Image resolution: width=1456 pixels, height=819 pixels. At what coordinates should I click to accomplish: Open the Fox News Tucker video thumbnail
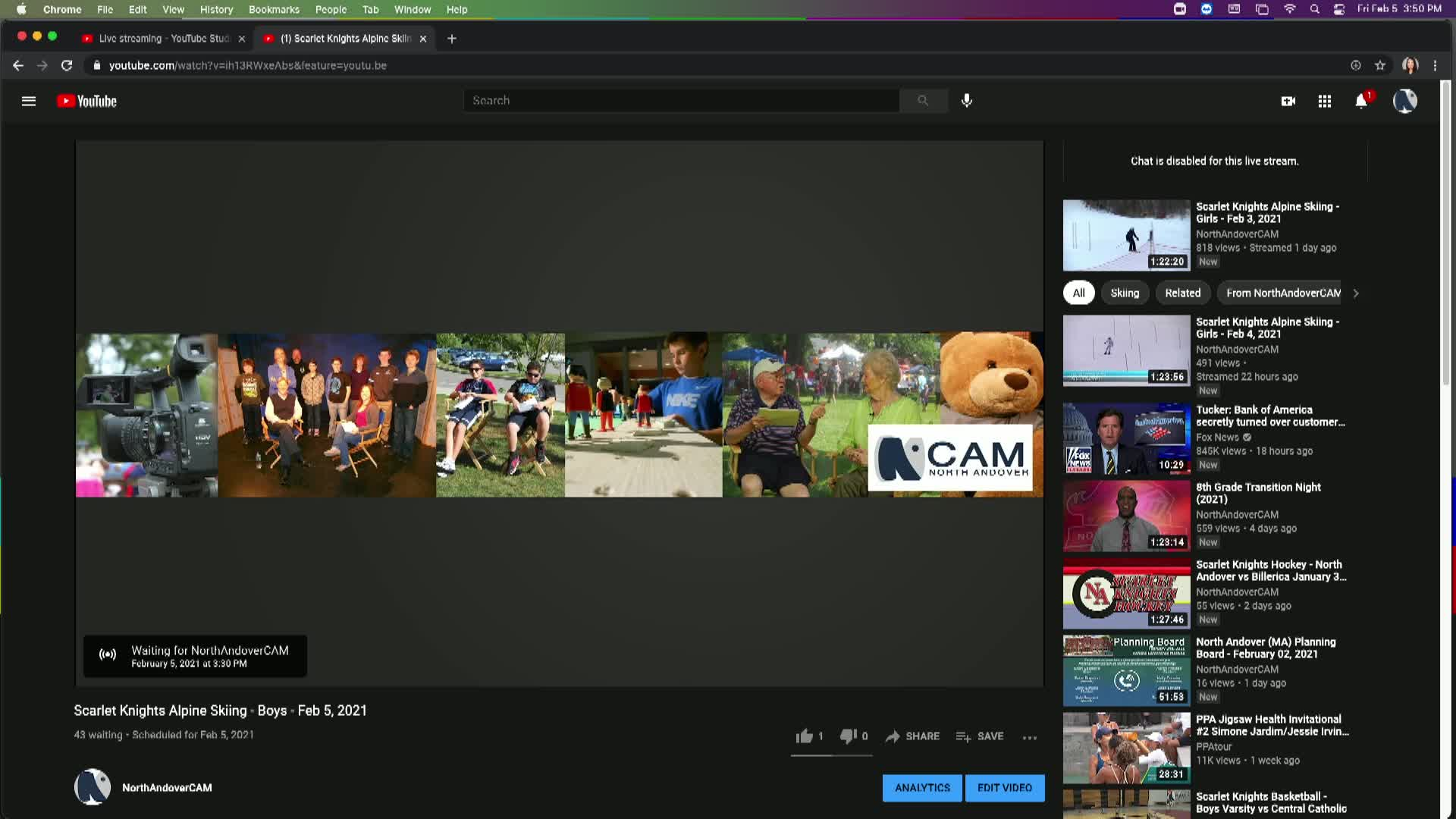pyautogui.click(x=1126, y=438)
